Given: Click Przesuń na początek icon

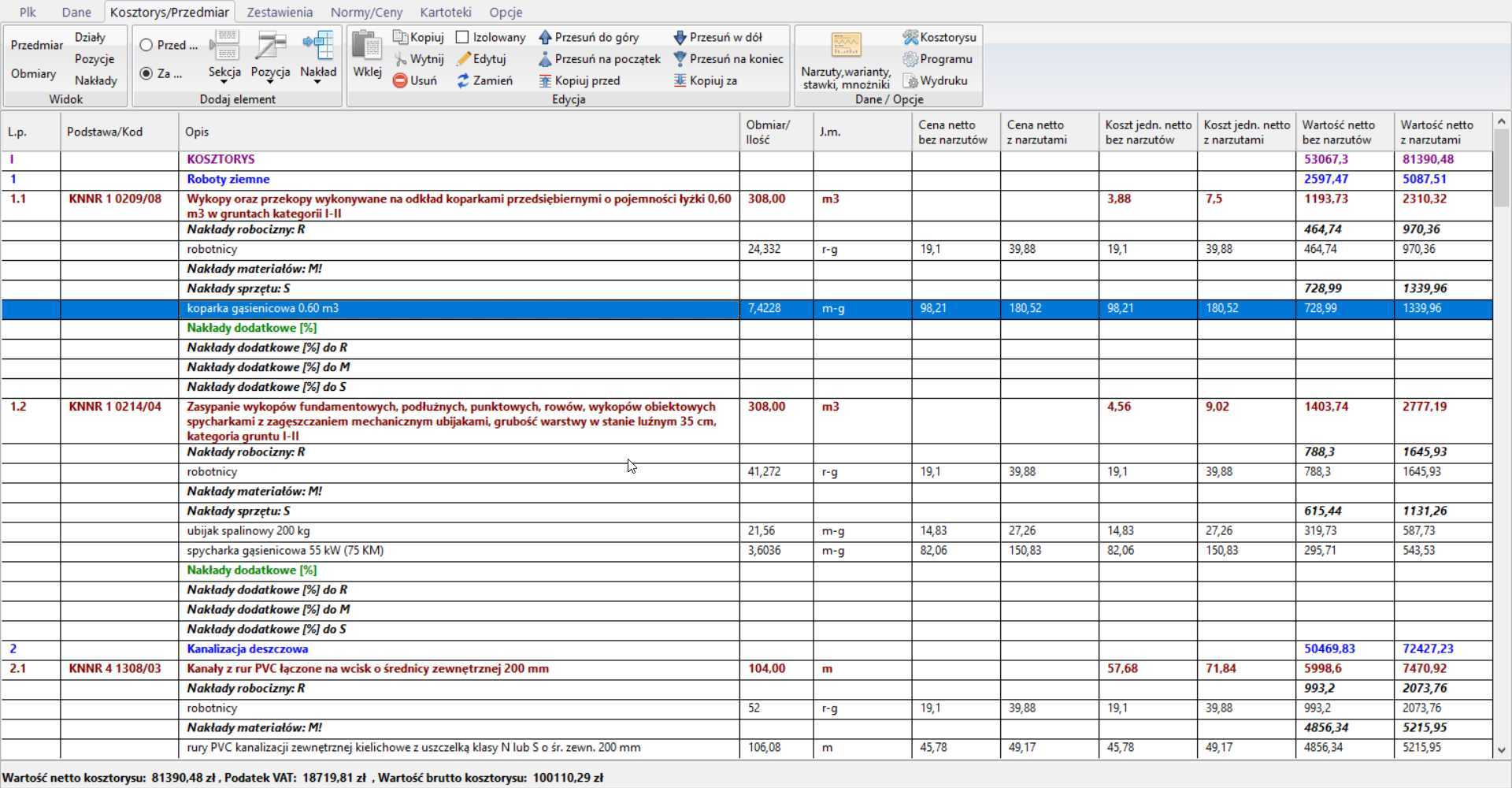Looking at the screenshot, I should 545,59.
